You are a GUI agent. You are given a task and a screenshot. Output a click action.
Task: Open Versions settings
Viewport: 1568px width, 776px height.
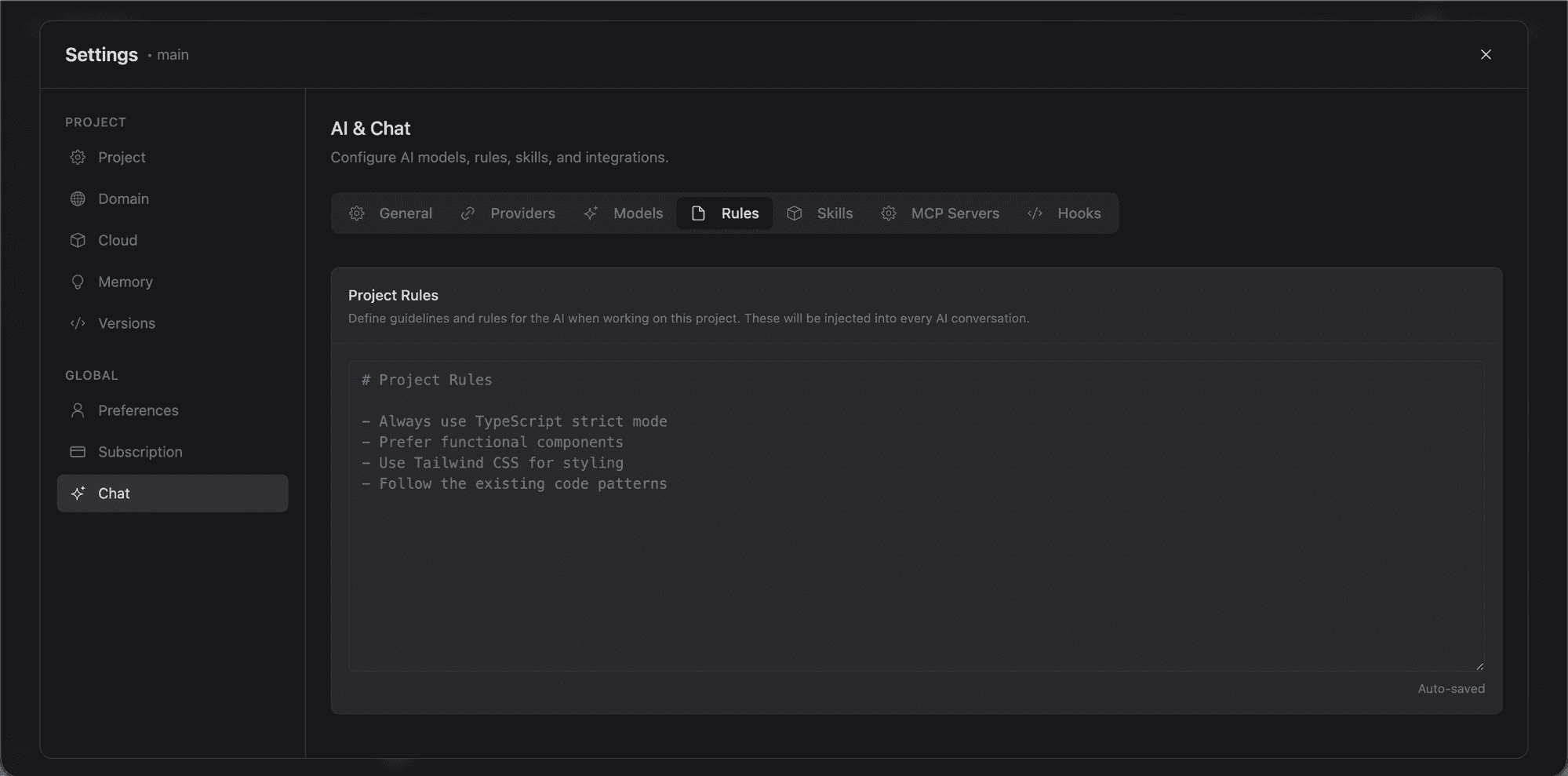coord(173,323)
